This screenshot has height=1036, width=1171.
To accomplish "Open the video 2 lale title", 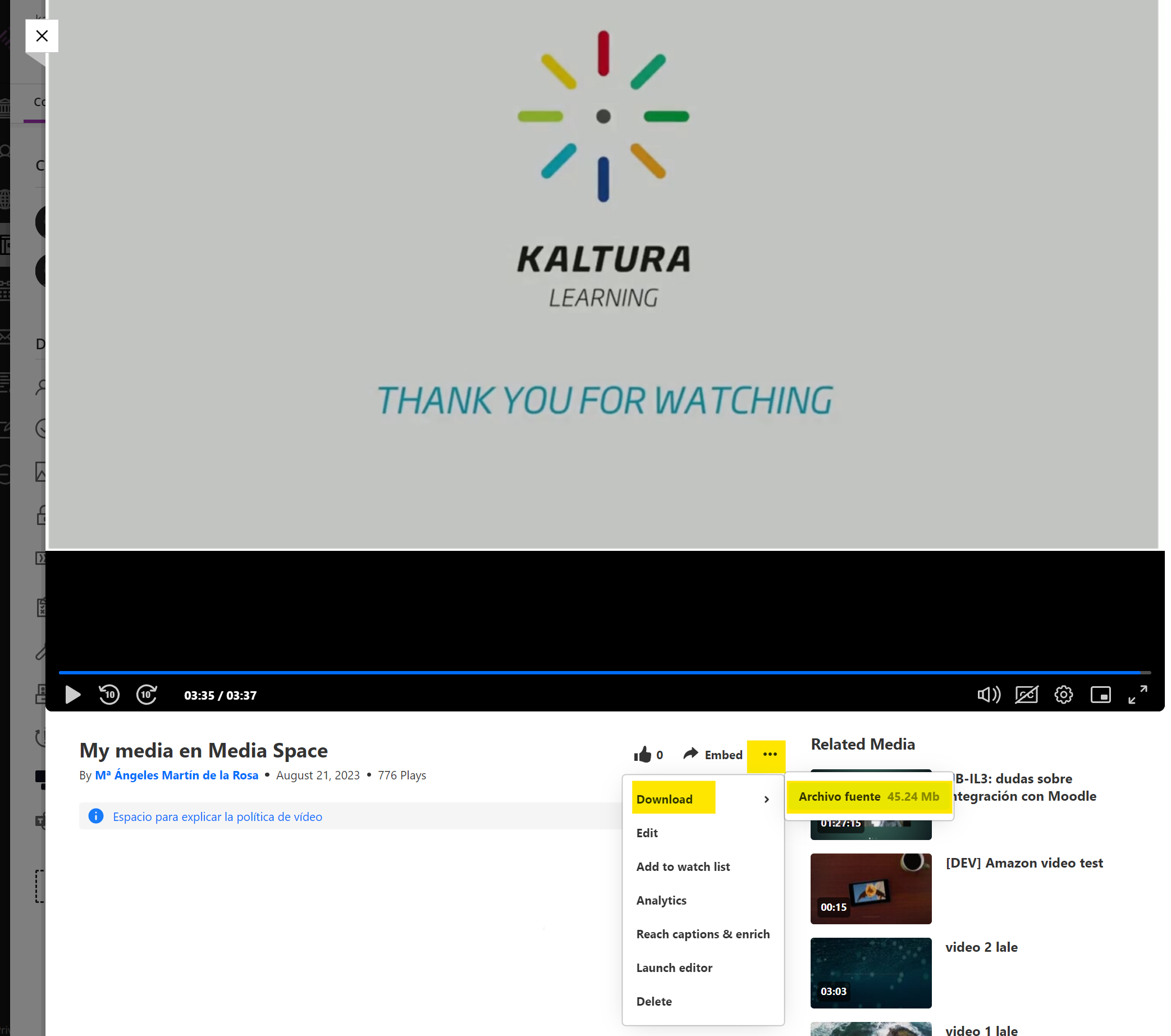I will point(981,947).
